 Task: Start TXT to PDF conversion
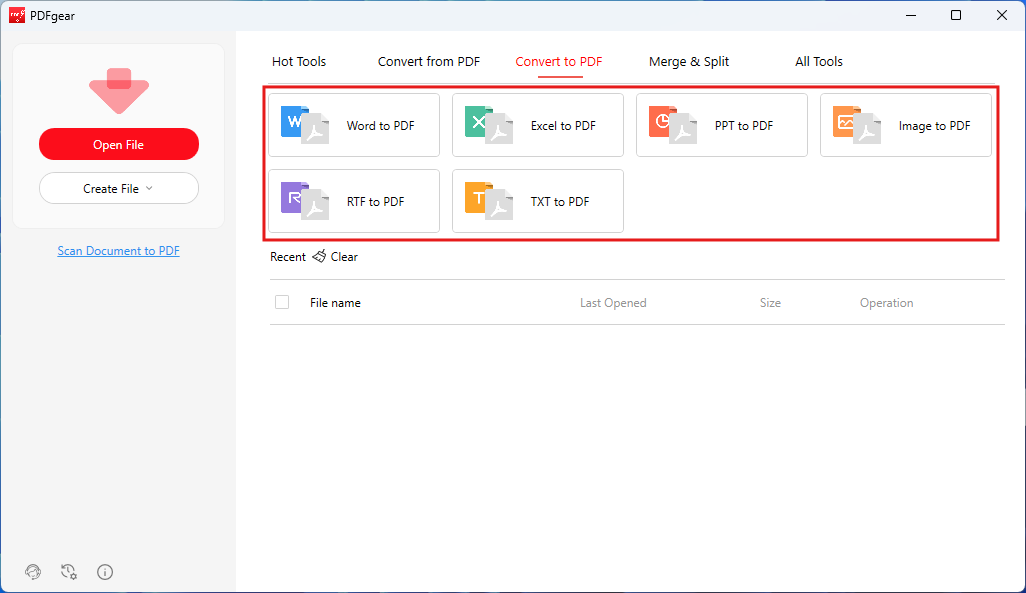(538, 201)
